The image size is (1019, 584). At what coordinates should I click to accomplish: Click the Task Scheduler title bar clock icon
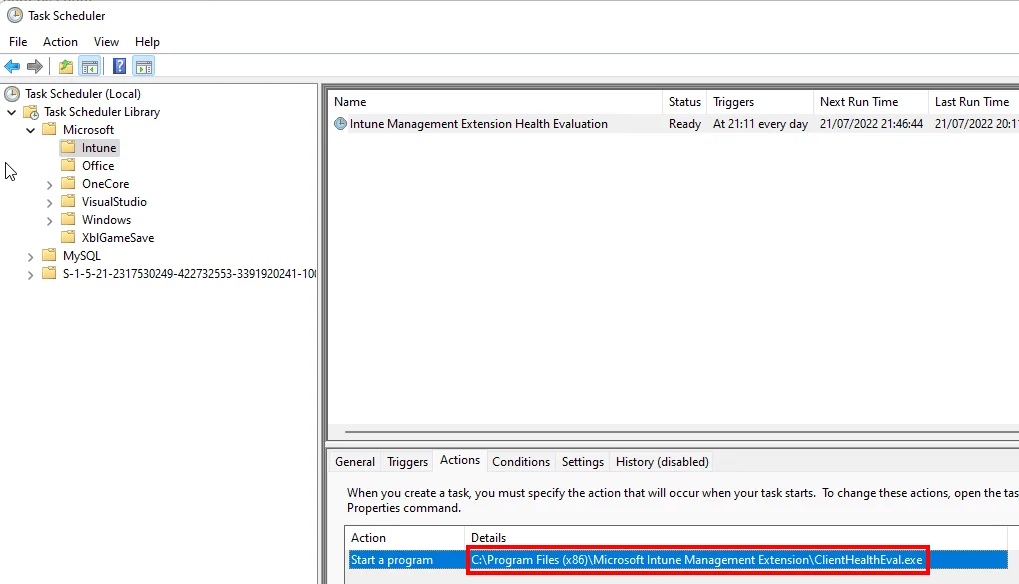tap(14, 15)
